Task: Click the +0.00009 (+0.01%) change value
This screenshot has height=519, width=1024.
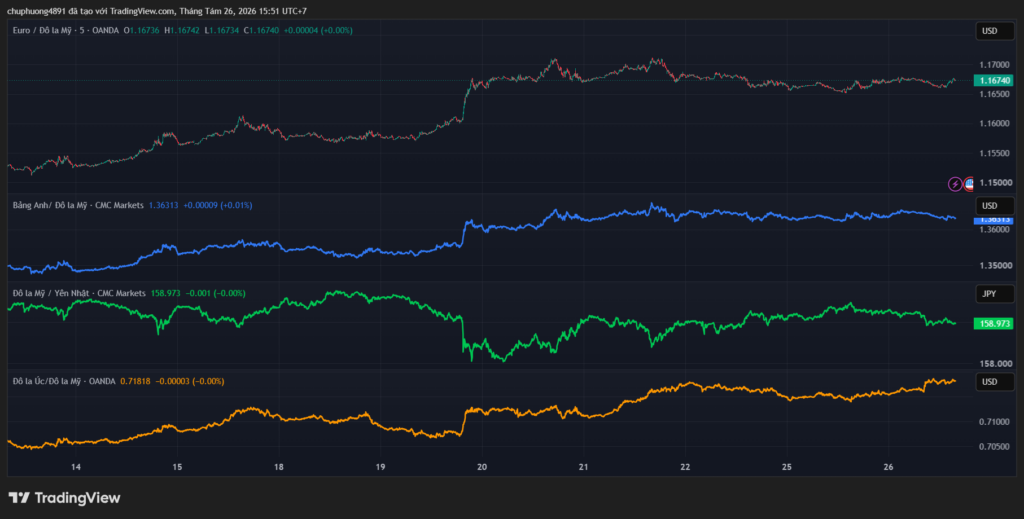Action: (217, 205)
